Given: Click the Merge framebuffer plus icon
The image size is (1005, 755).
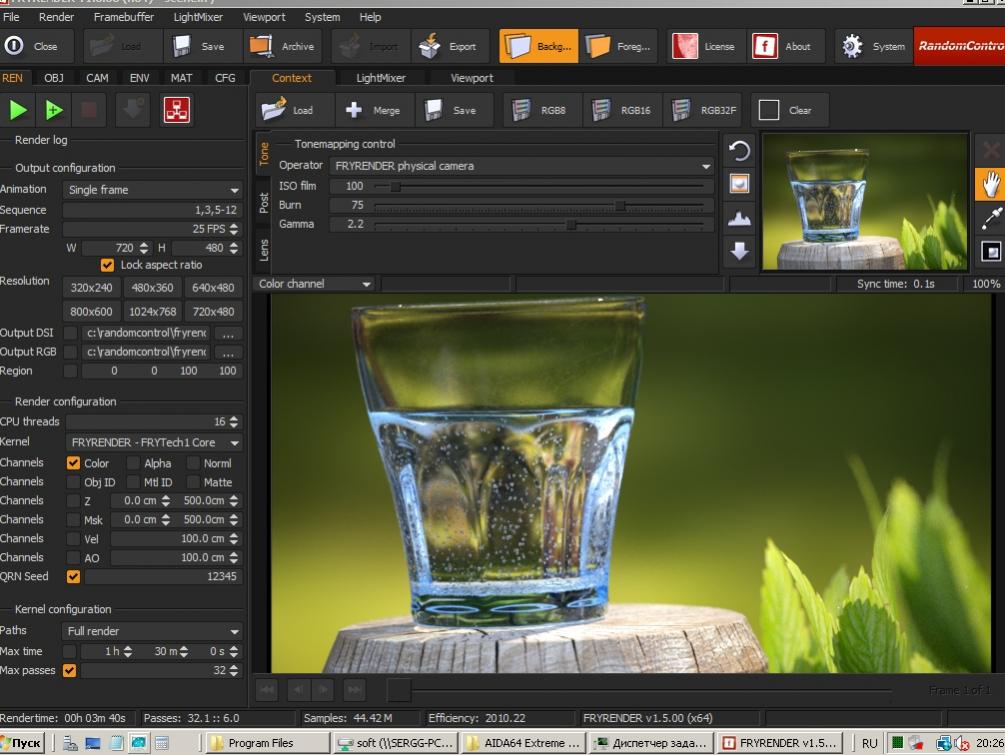Looking at the screenshot, I should 354,110.
